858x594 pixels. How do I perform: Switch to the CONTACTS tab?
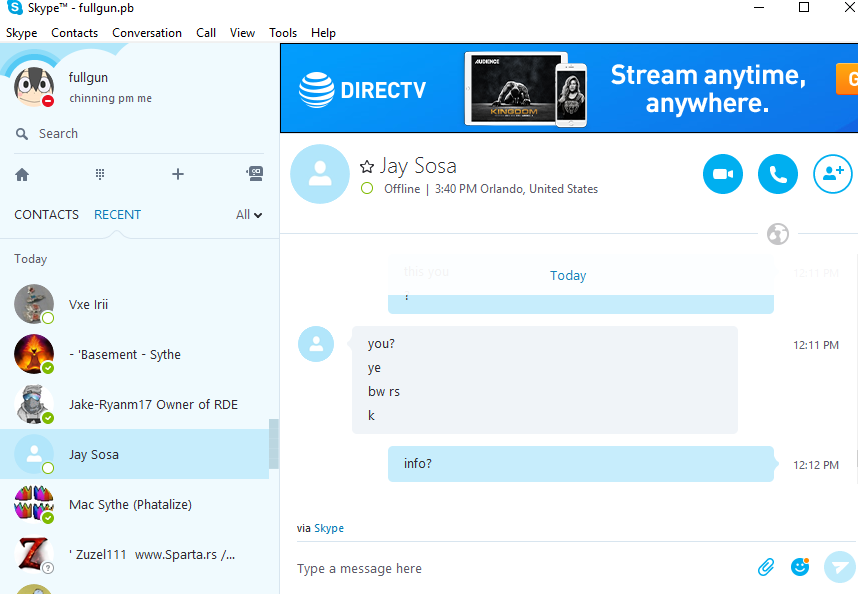pyautogui.click(x=47, y=214)
